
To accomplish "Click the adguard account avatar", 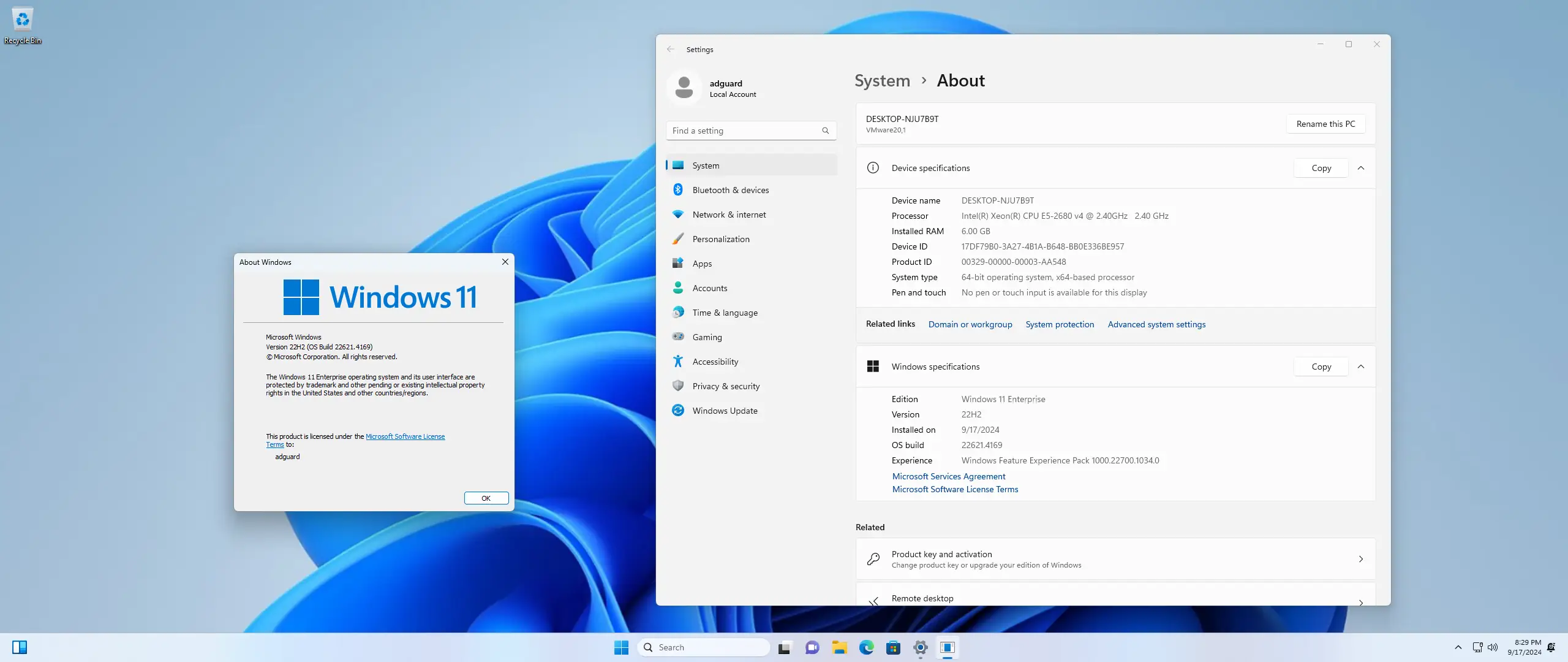I will [x=685, y=87].
